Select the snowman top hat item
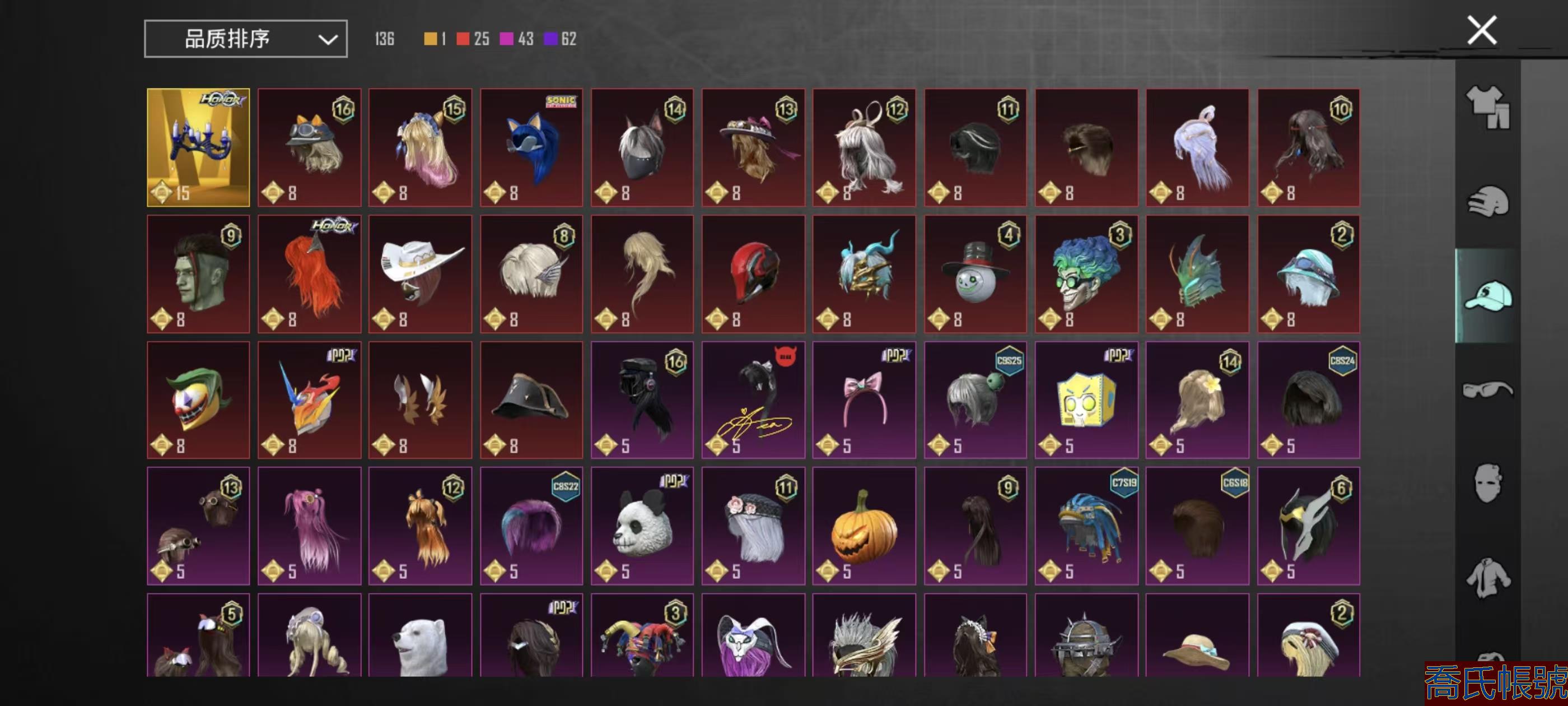 pyautogui.click(x=975, y=274)
